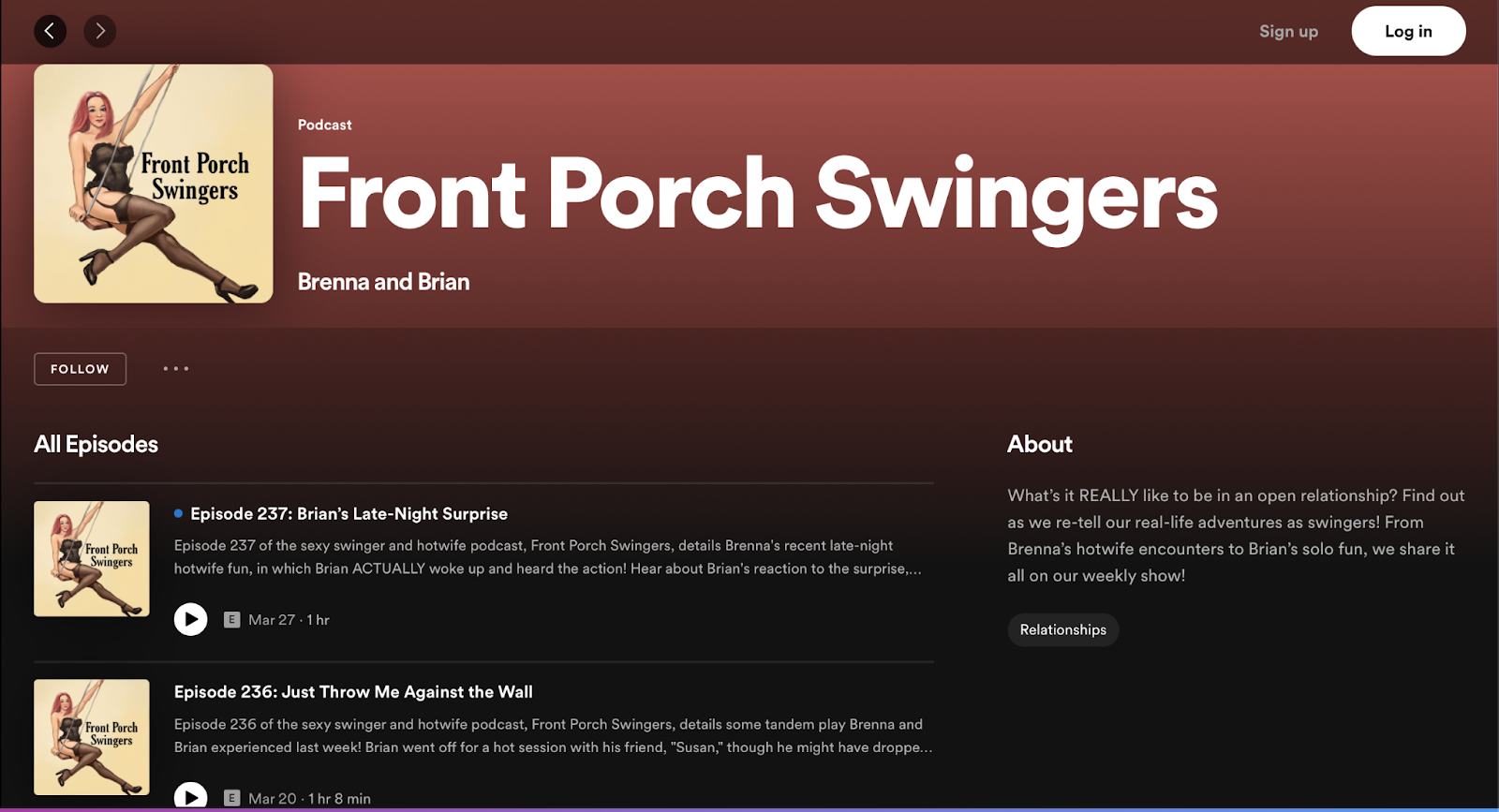The width and height of the screenshot is (1499, 812).
Task: Click Episode 236 description text
Action: pyautogui.click(x=553, y=735)
